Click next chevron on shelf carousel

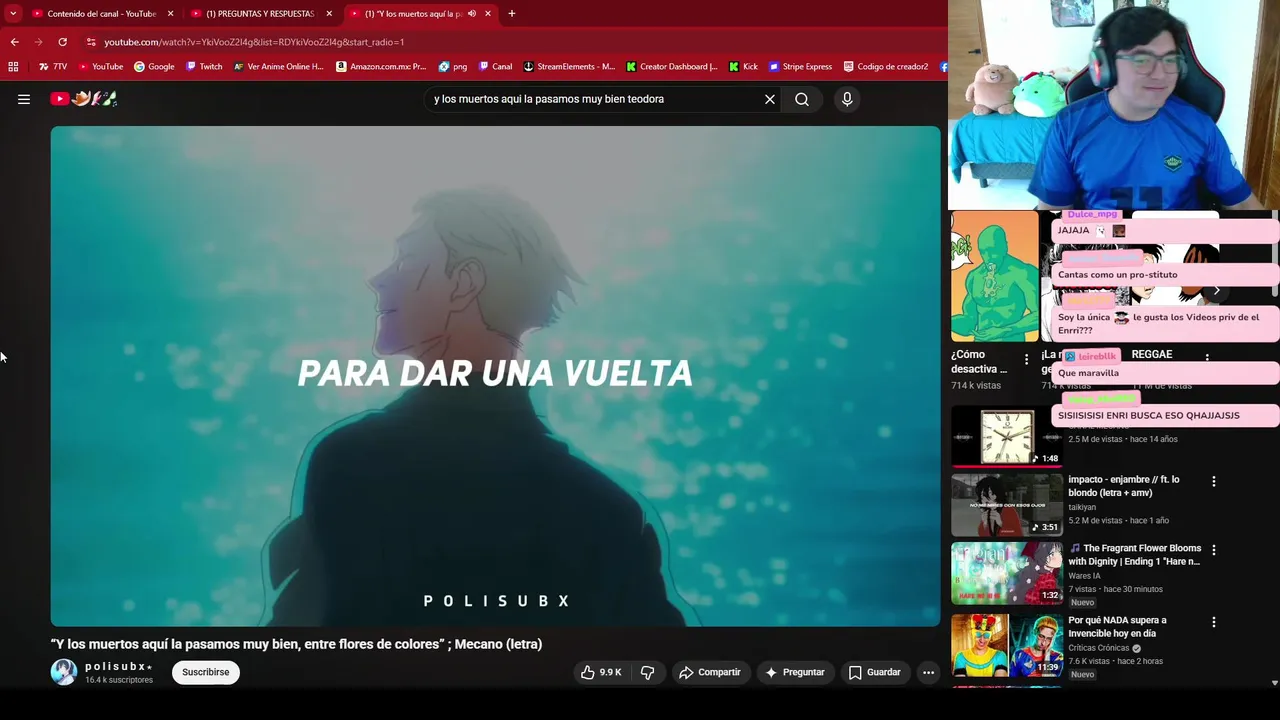(x=1217, y=290)
